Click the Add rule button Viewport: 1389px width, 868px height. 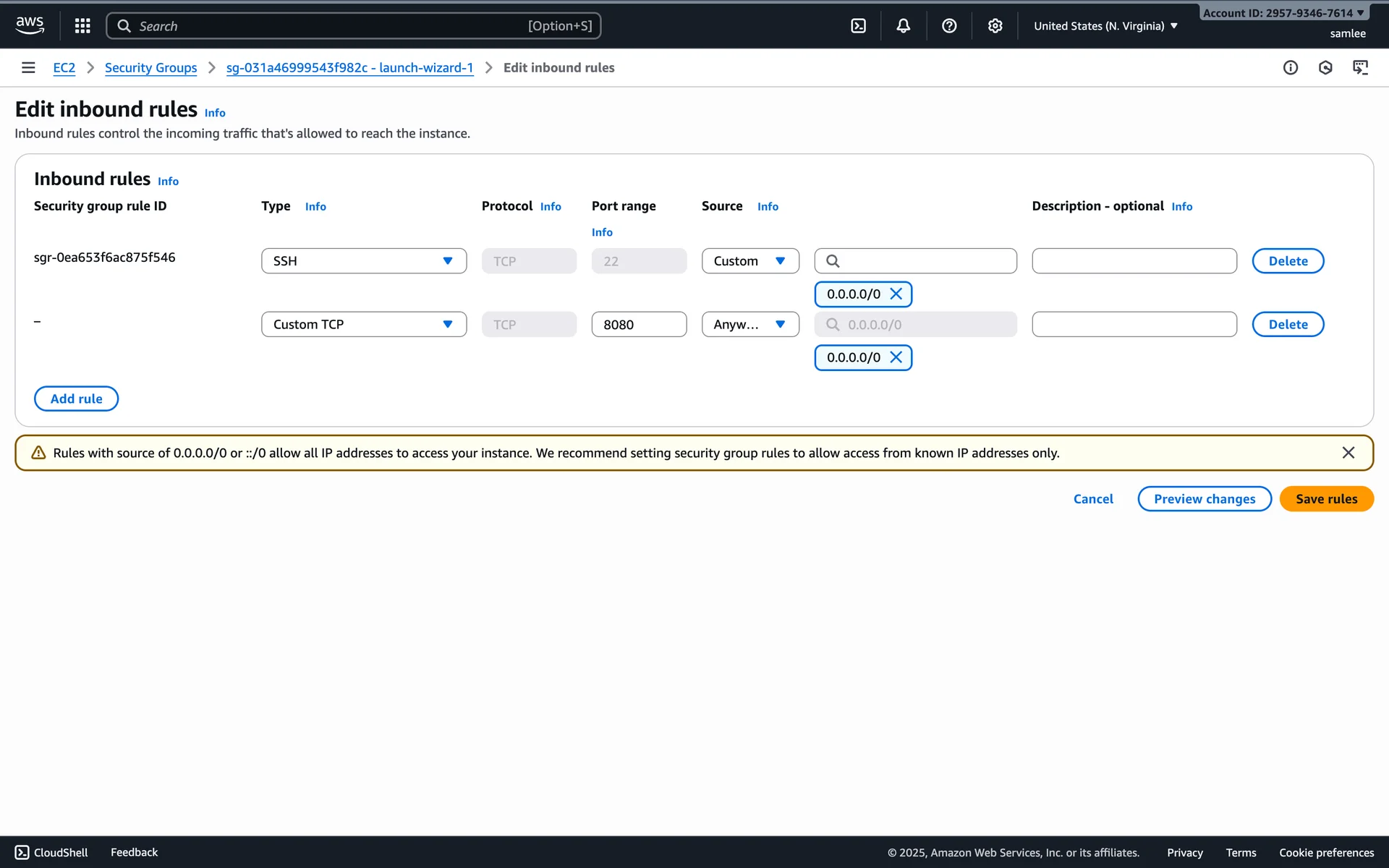point(76,399)
